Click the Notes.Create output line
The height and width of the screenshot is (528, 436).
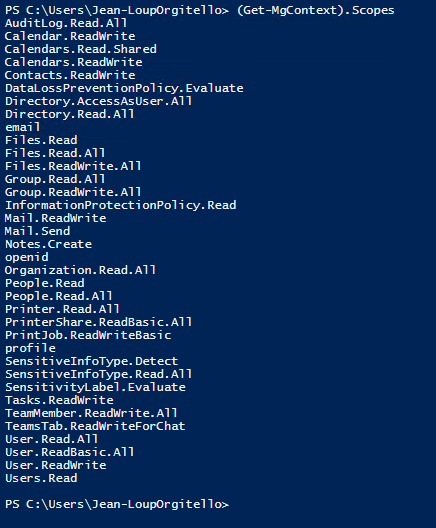(48, 244)
